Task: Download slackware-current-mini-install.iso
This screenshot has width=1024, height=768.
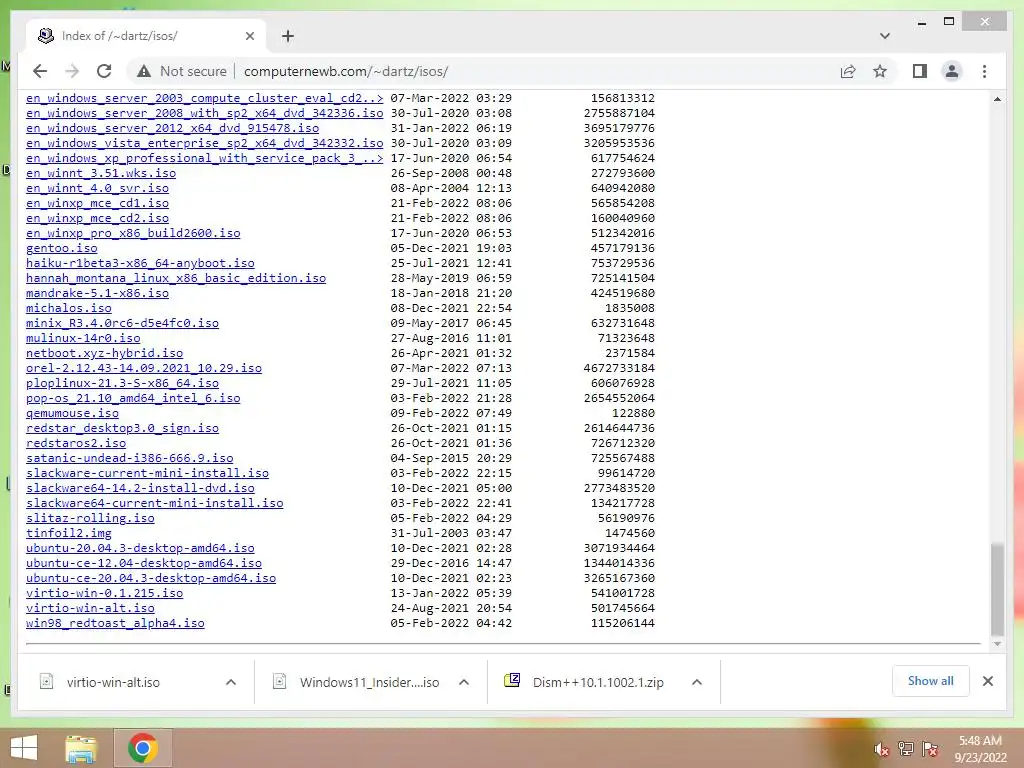Action: coord(147,473)
